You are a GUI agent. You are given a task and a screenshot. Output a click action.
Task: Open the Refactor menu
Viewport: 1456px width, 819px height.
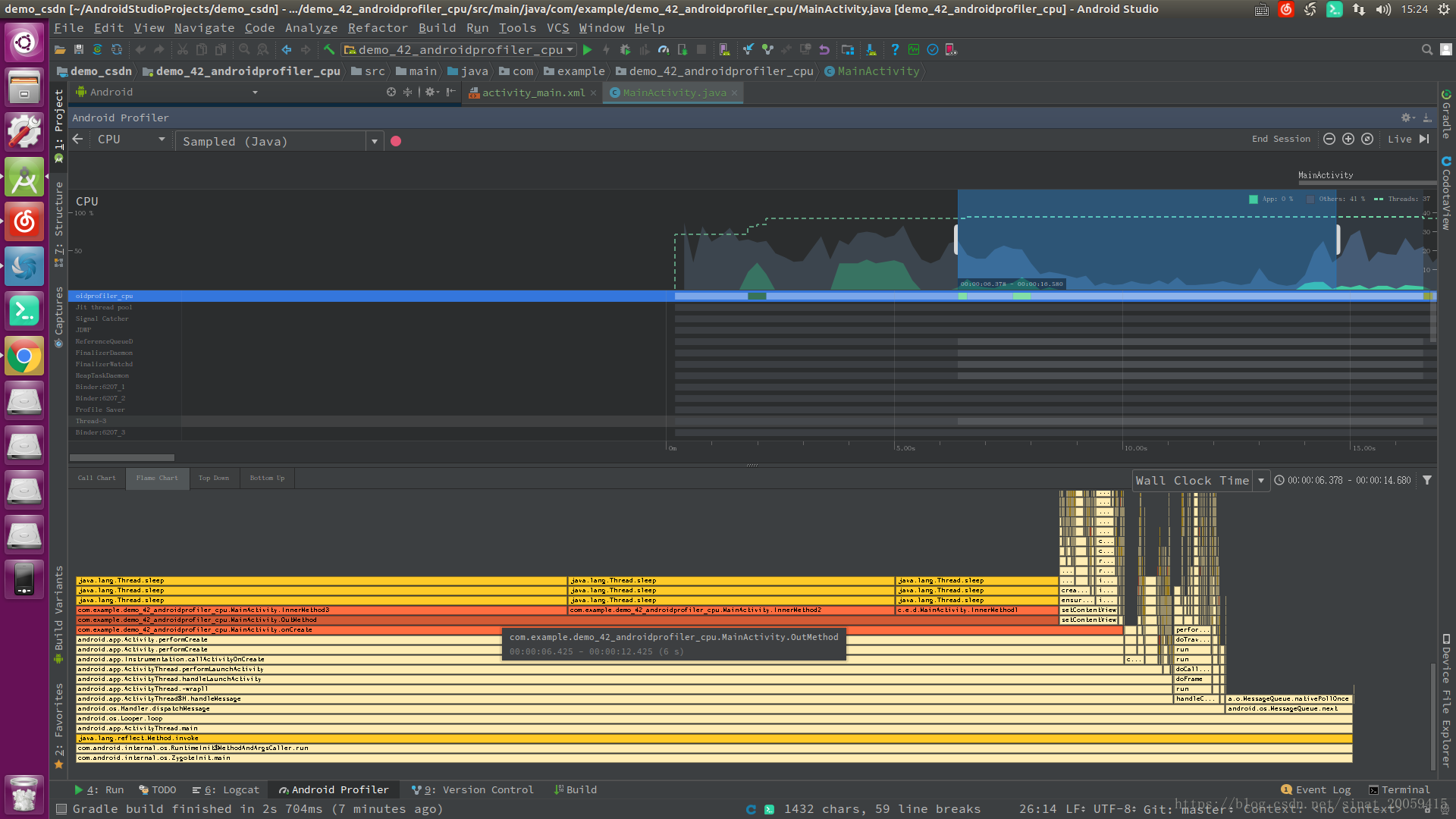click(x=378, y=28)
